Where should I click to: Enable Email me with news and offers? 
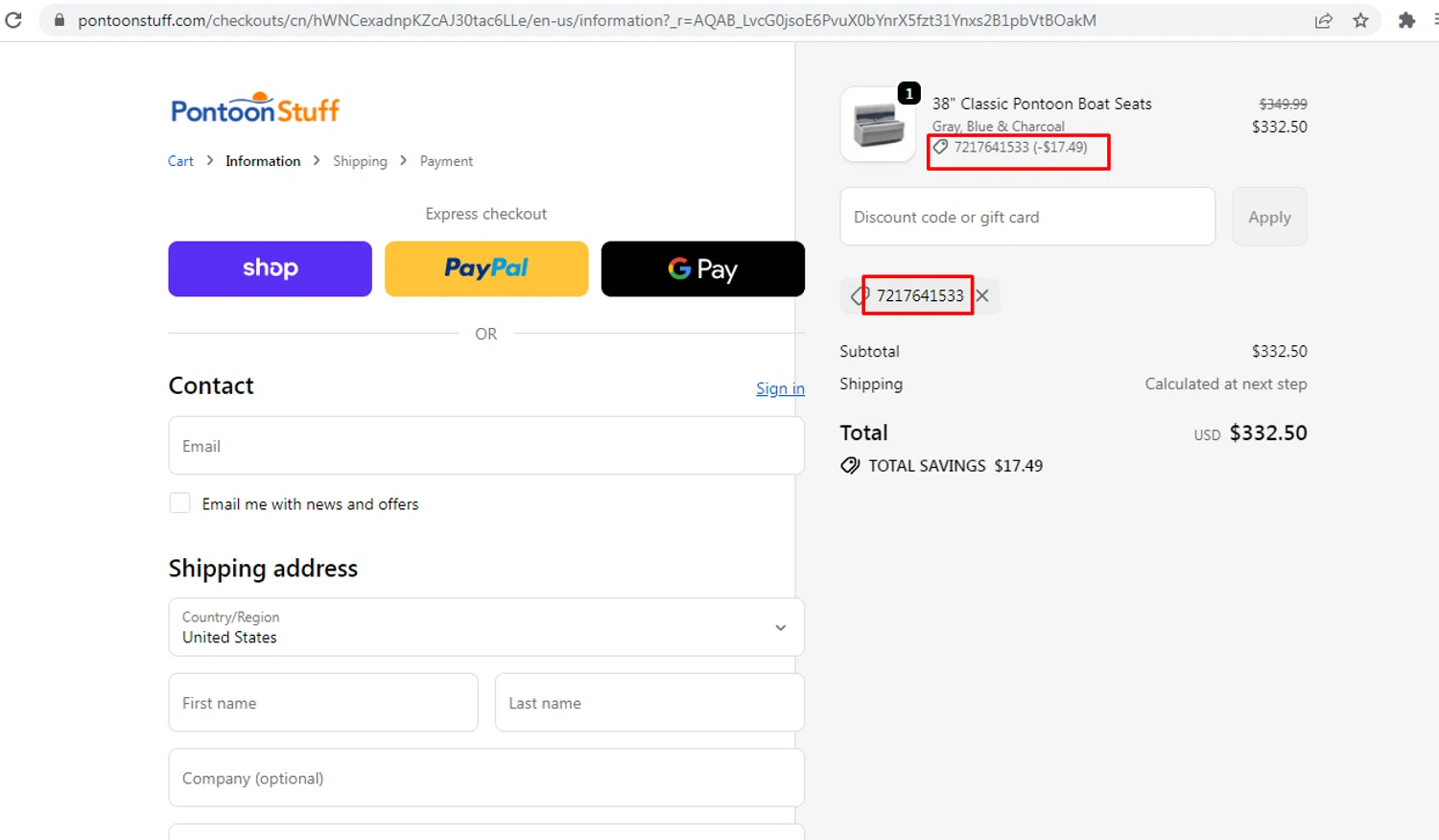point(179,503)
